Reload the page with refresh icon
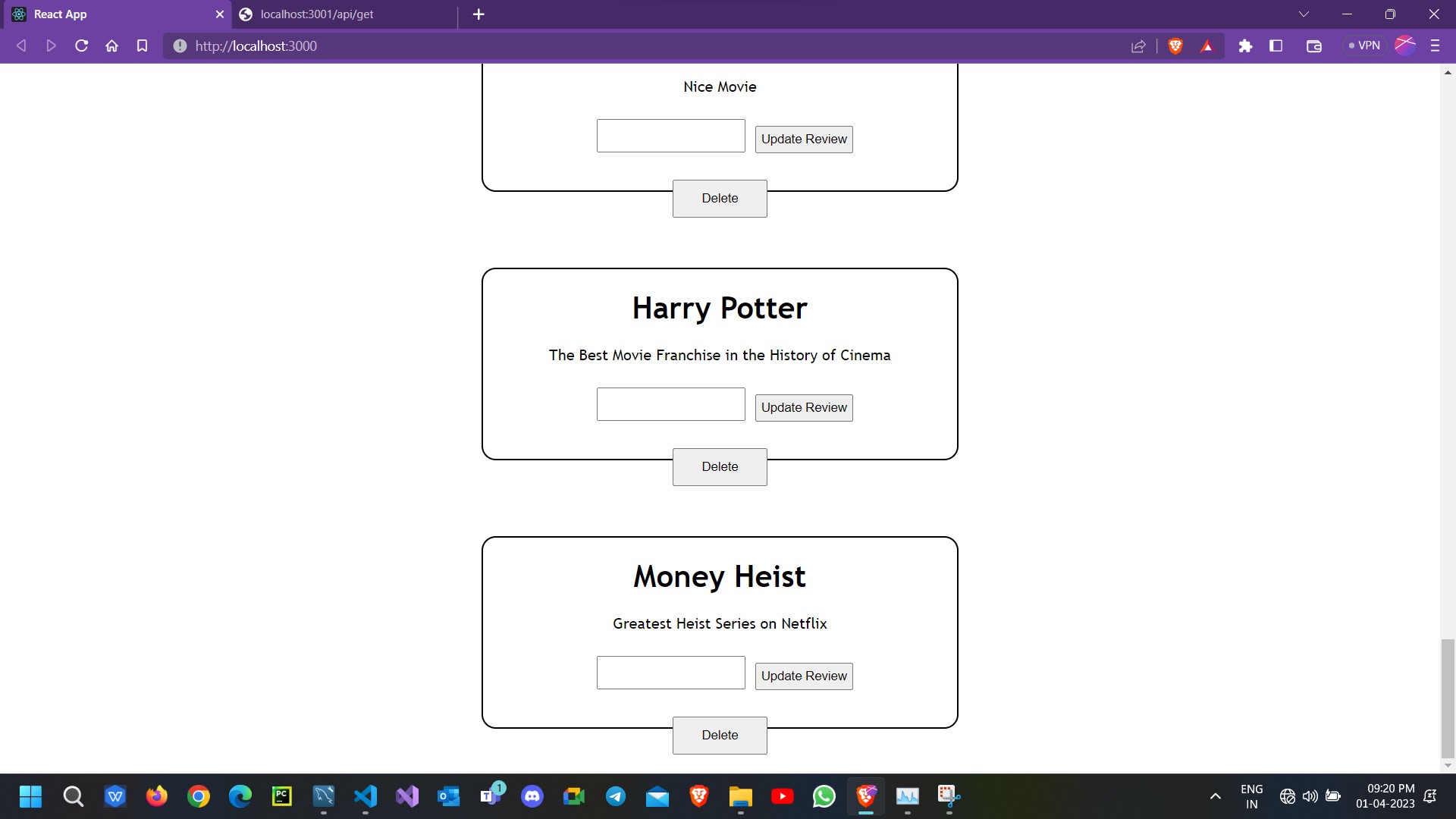The width and height of the screenshot is (1456, 819). pyautogui.click(x=81, y=45)
